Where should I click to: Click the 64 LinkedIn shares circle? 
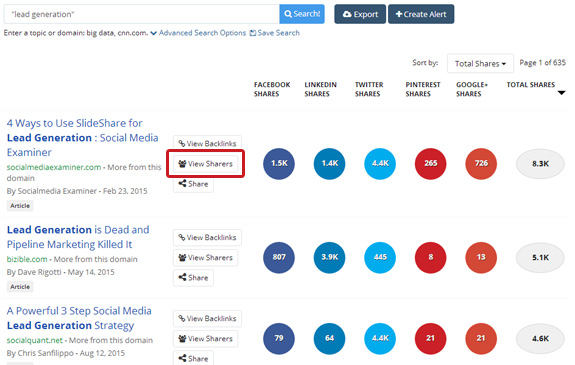point(330,339)
